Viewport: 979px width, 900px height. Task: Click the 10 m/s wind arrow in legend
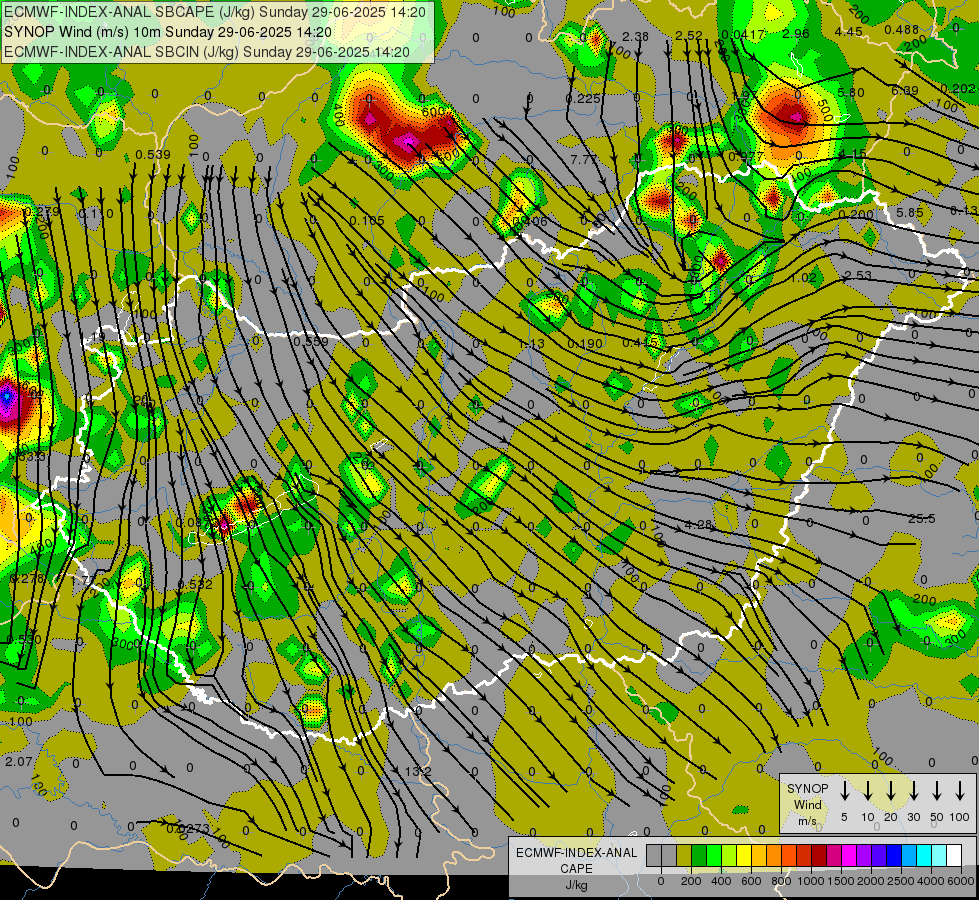point(867,791)
